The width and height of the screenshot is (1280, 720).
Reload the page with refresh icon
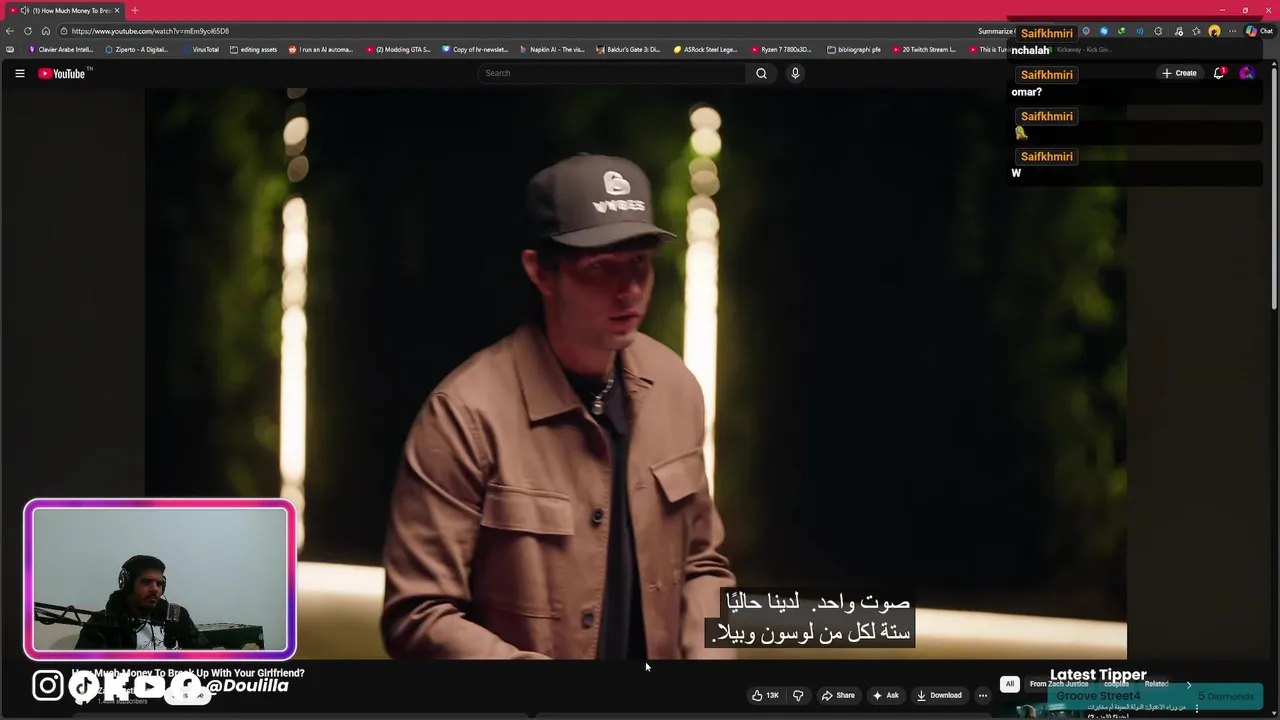click(28, 31)
